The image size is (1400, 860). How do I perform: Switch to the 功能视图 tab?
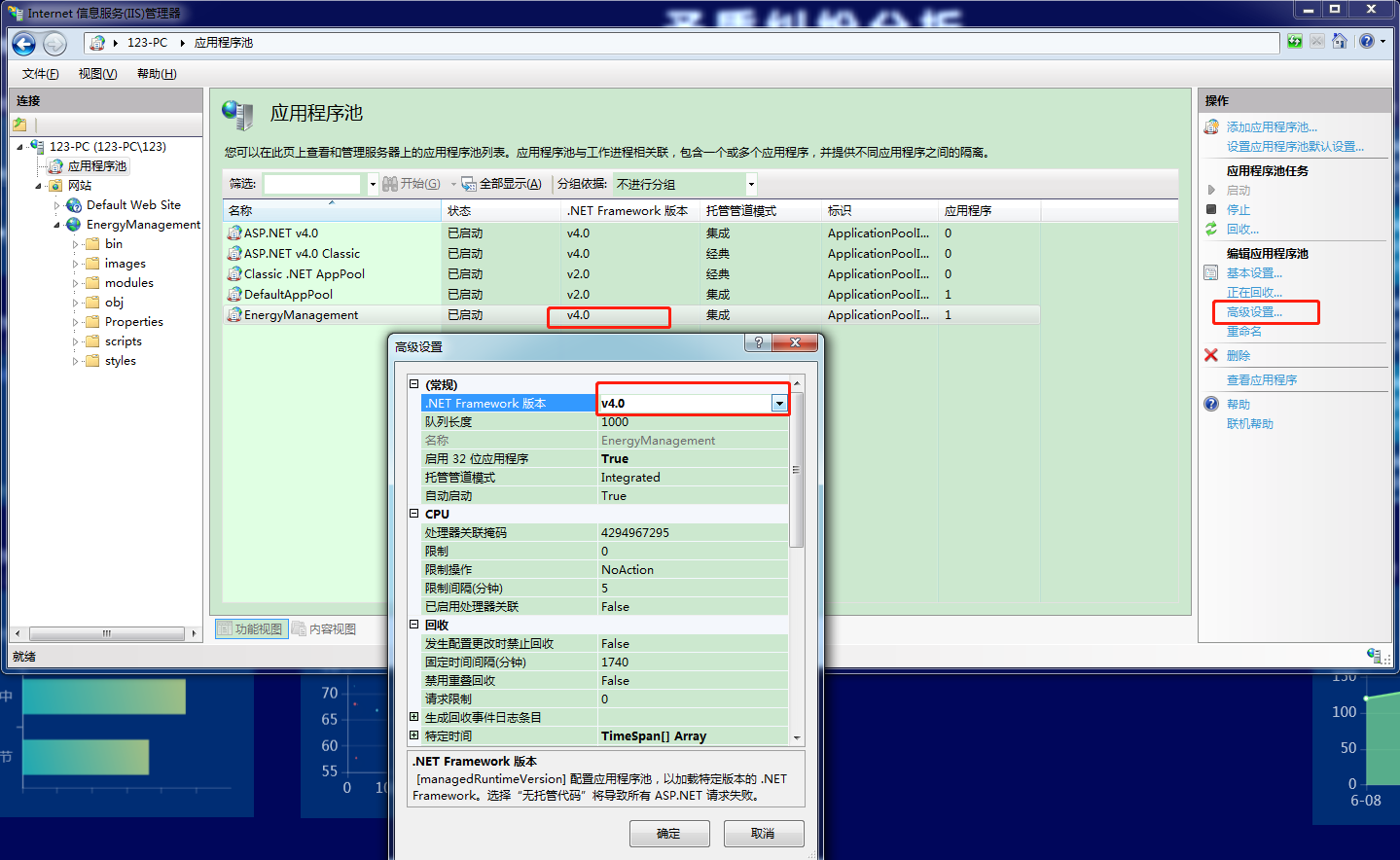click(250, 629)
